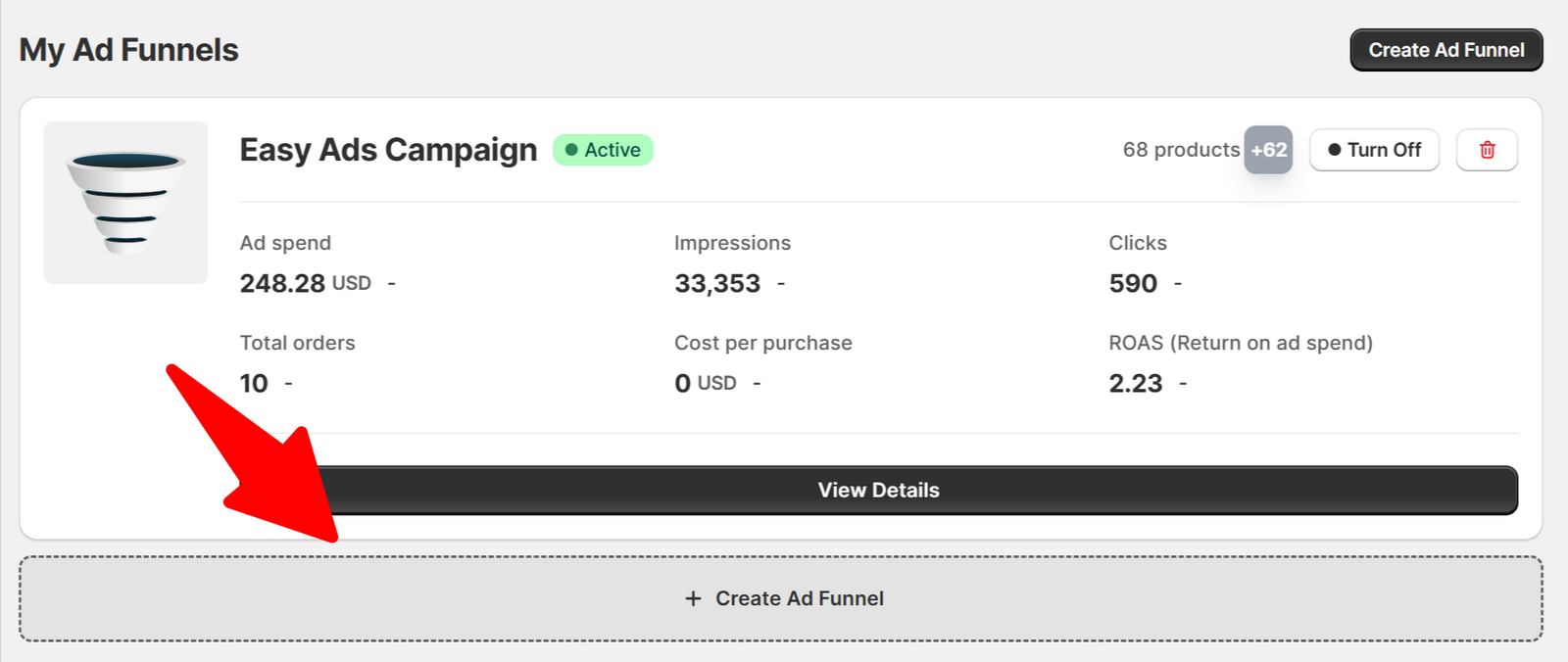
Task: Click the My Ad Funnels heading
Action: (x=128, y=50)
